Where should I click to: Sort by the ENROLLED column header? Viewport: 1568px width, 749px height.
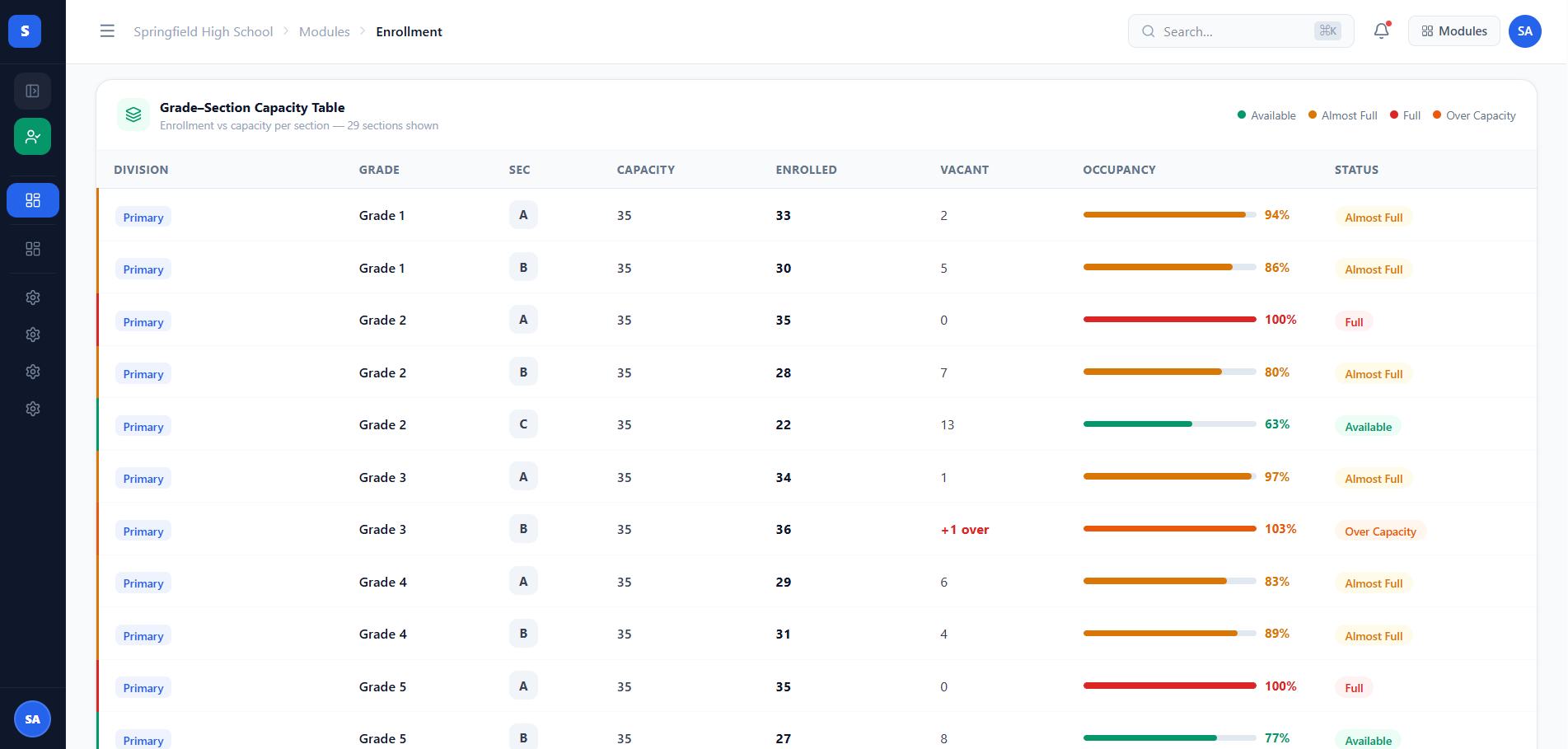[806, 170]
